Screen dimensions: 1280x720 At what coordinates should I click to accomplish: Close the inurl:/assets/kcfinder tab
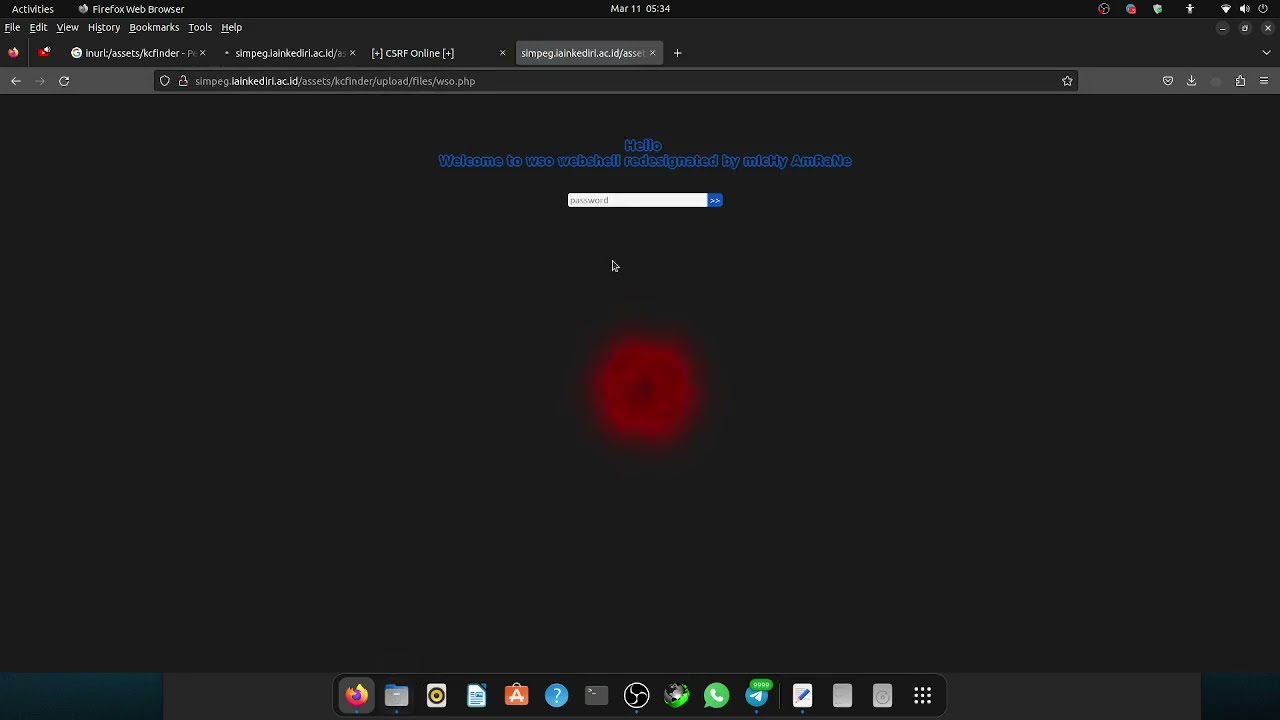(x=202, y=53)
